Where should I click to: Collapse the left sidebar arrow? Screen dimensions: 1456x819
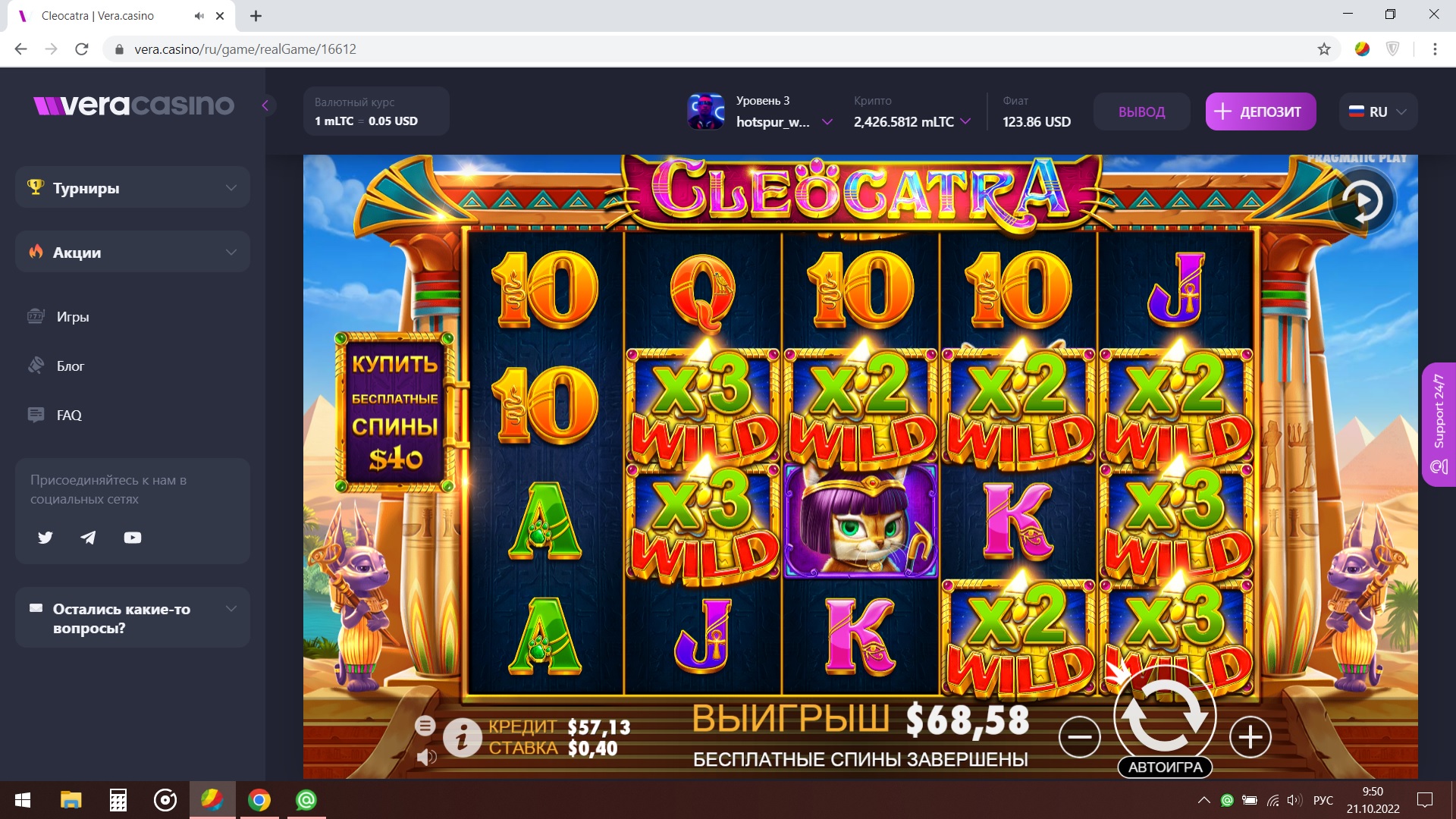pyautogui.click(x=265, y=105)
